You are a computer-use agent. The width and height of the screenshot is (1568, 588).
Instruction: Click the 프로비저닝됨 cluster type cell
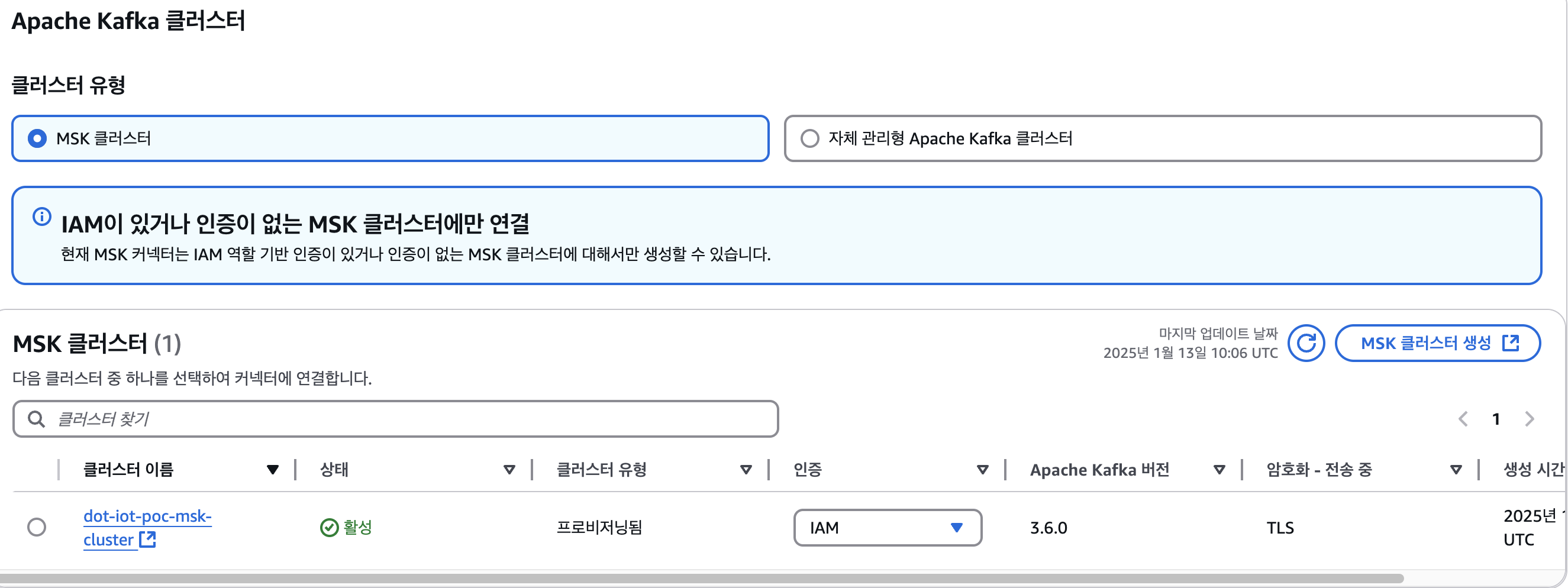tap(599, 527)
